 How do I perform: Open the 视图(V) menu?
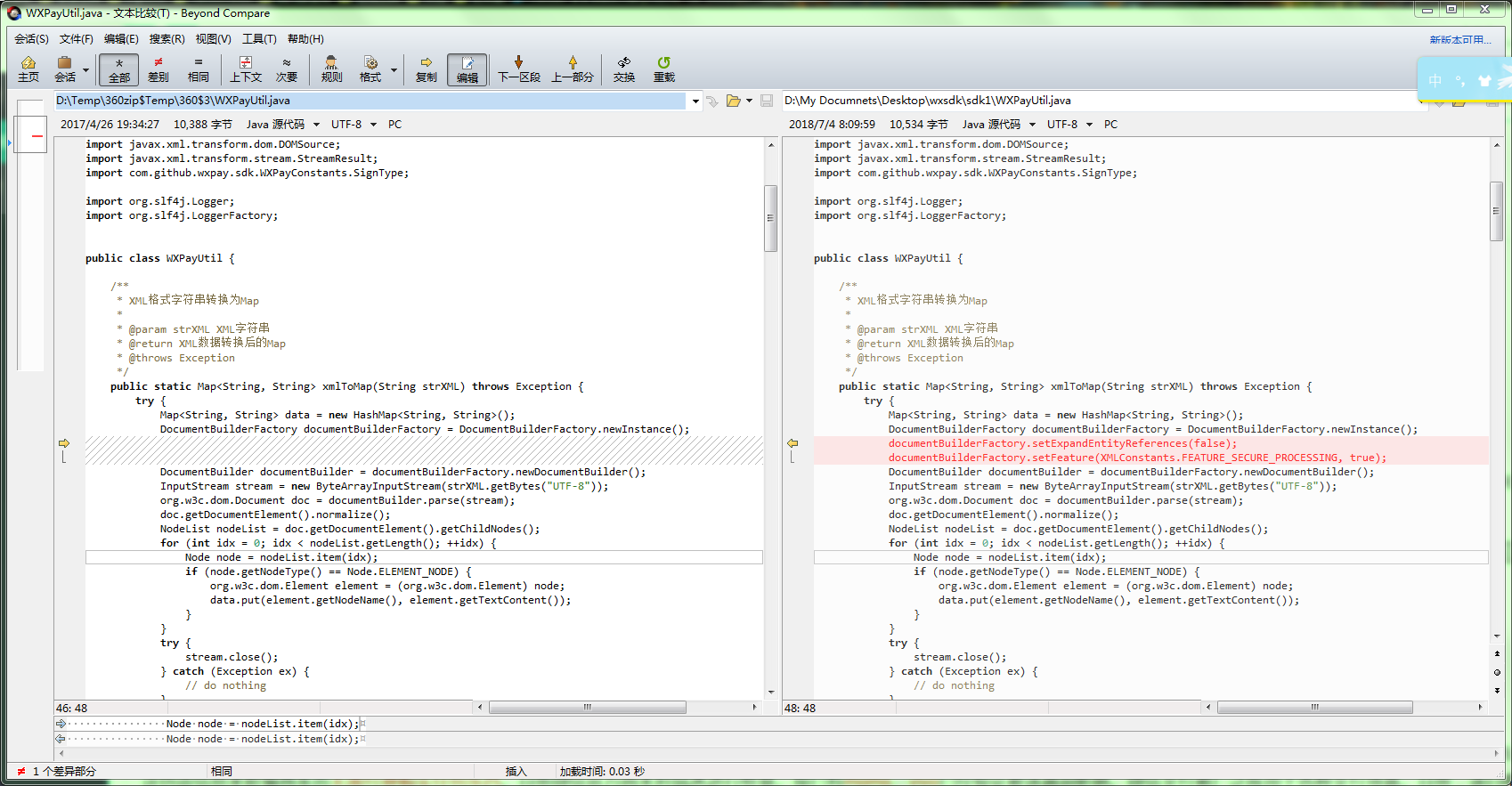pos(214,39)
